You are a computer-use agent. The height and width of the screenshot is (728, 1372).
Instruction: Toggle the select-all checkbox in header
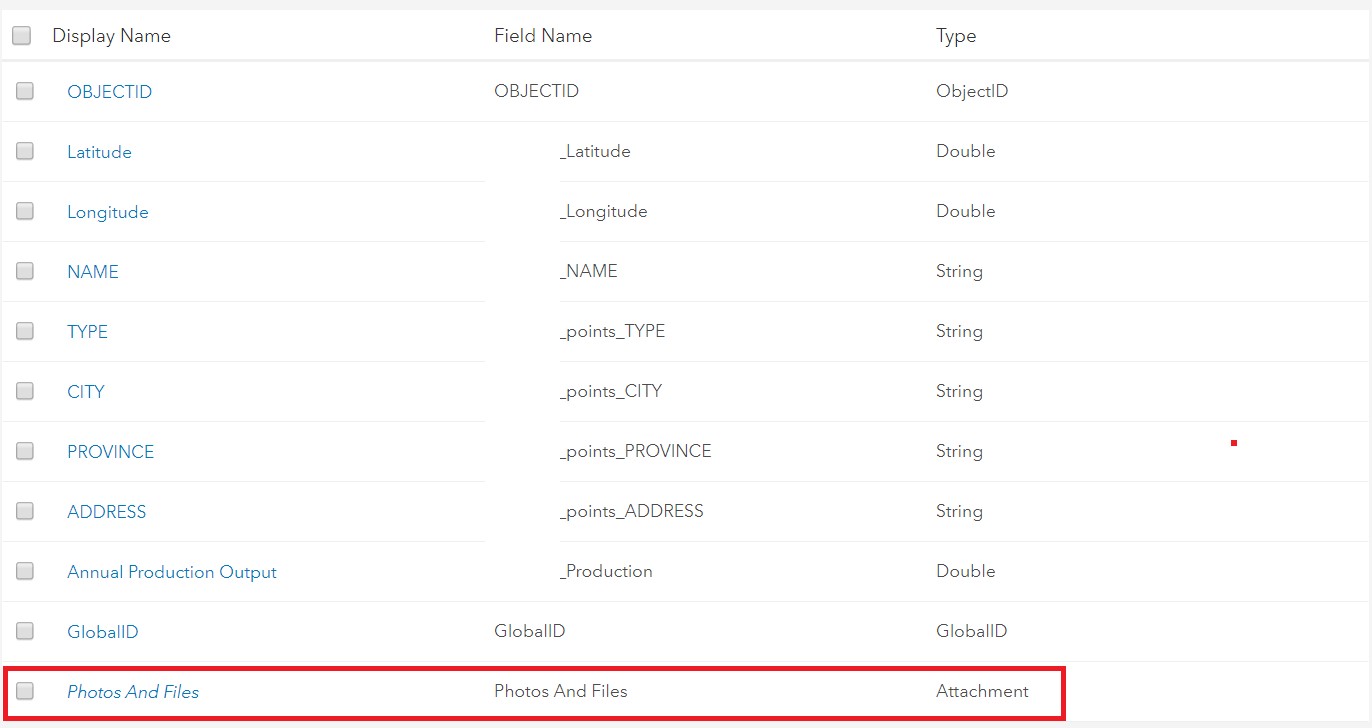(x=21, y=36)
